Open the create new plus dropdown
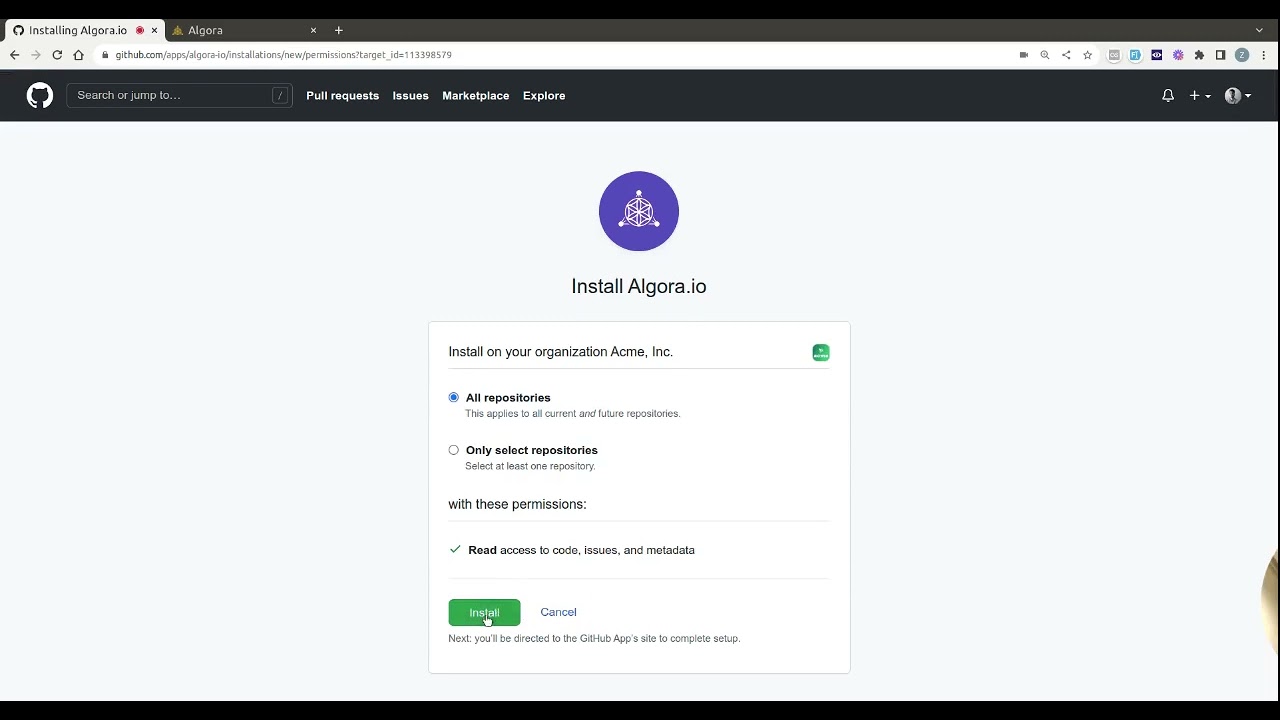The height and width of the screenshot is (720, 1280). tap(1200, 96)
